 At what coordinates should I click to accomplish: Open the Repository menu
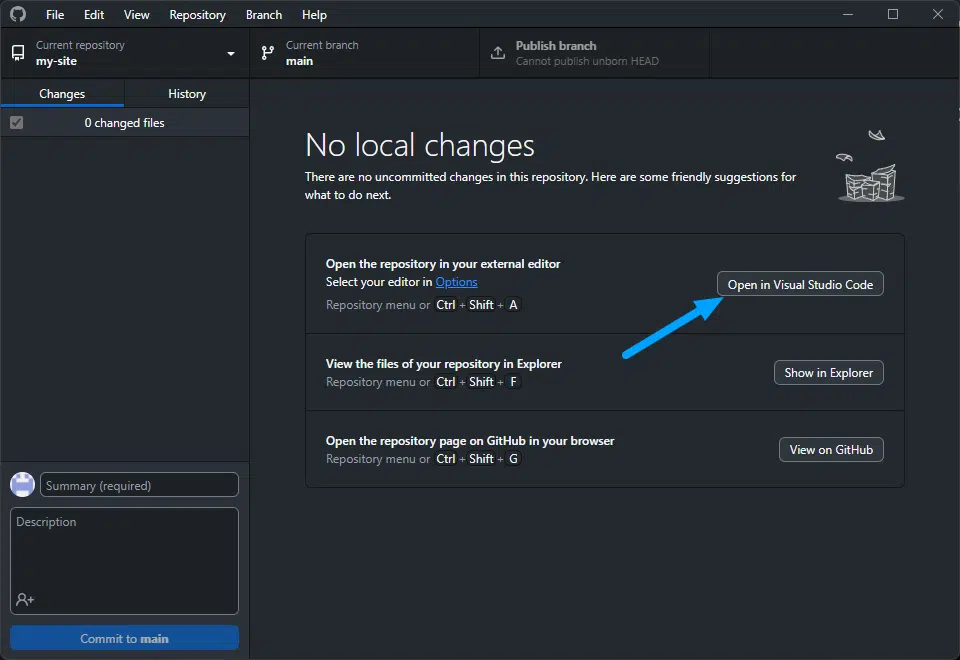(197, 15)
